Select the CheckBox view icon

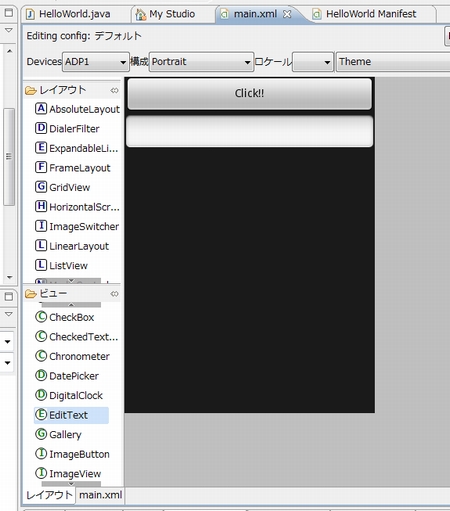pyautogui.click(x=41, y=317)
